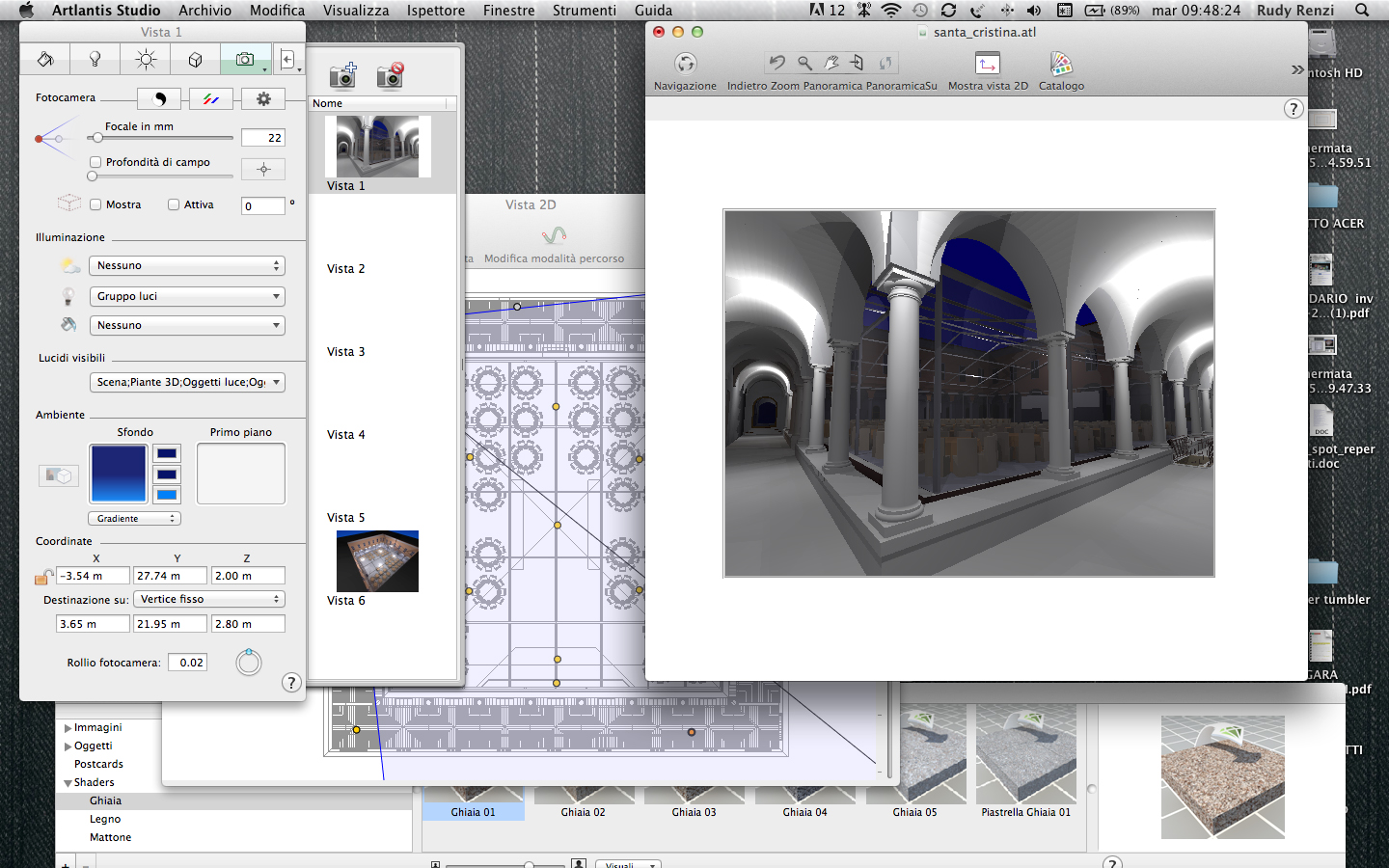Click the Mostra vista 2D icon
The height and width of the screenshot is (868, 1389).
tap(988, 65)
